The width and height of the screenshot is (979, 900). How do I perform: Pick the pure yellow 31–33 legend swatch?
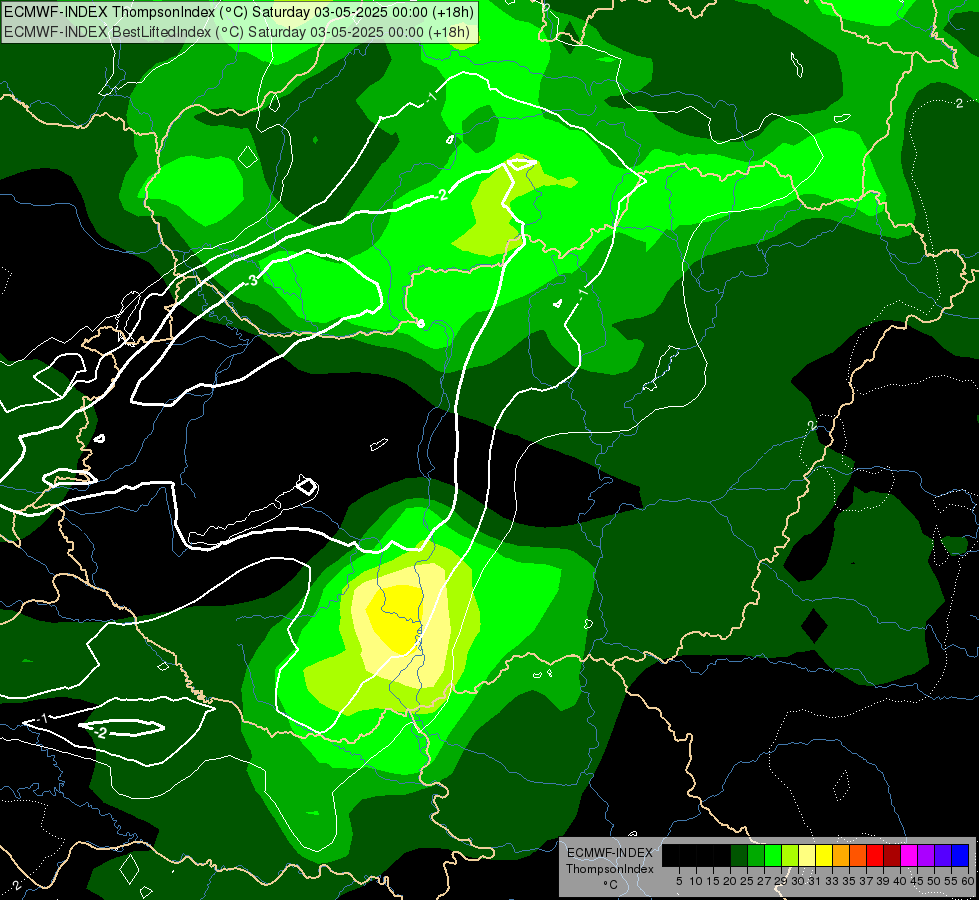click(824, 856)
